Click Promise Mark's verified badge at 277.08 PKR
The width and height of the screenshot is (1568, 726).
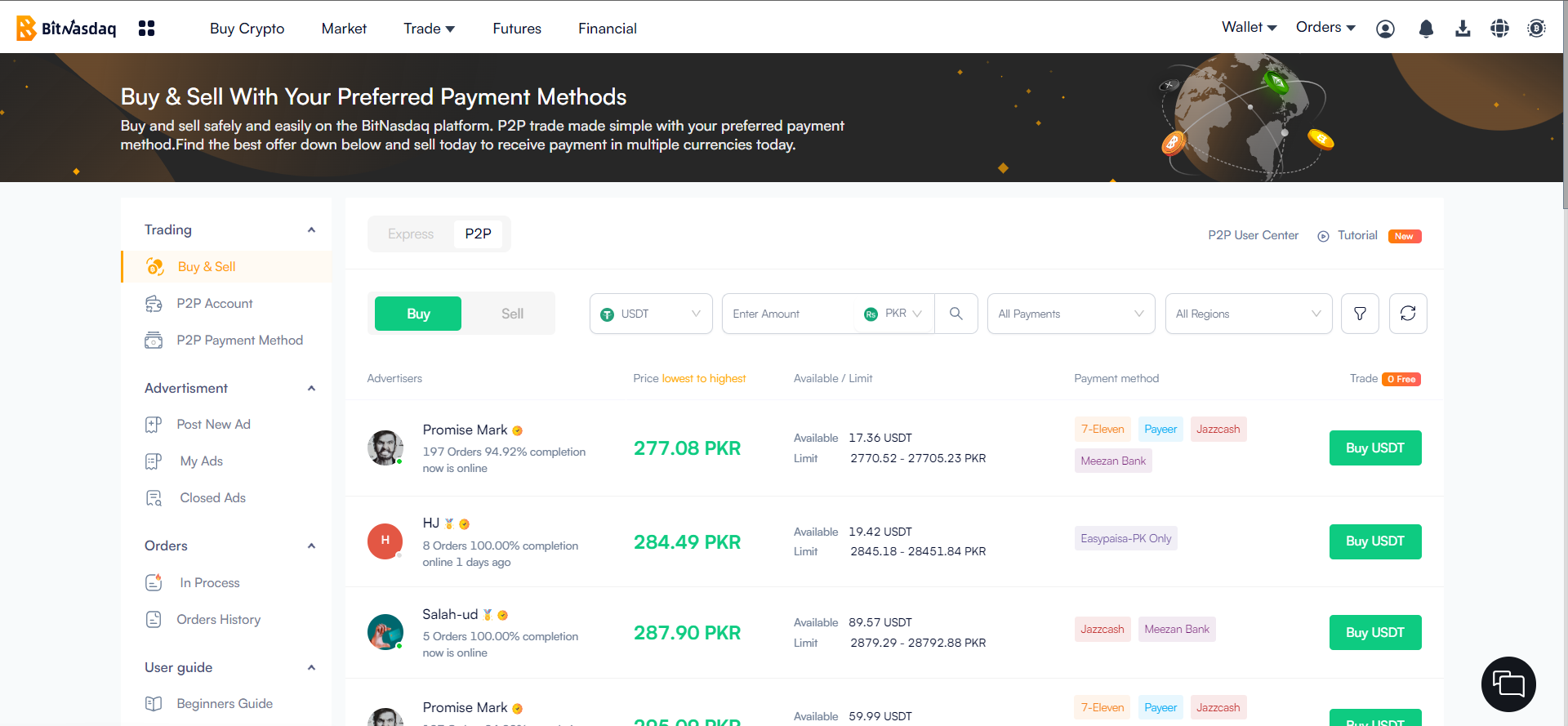click(x=518, y=430)
